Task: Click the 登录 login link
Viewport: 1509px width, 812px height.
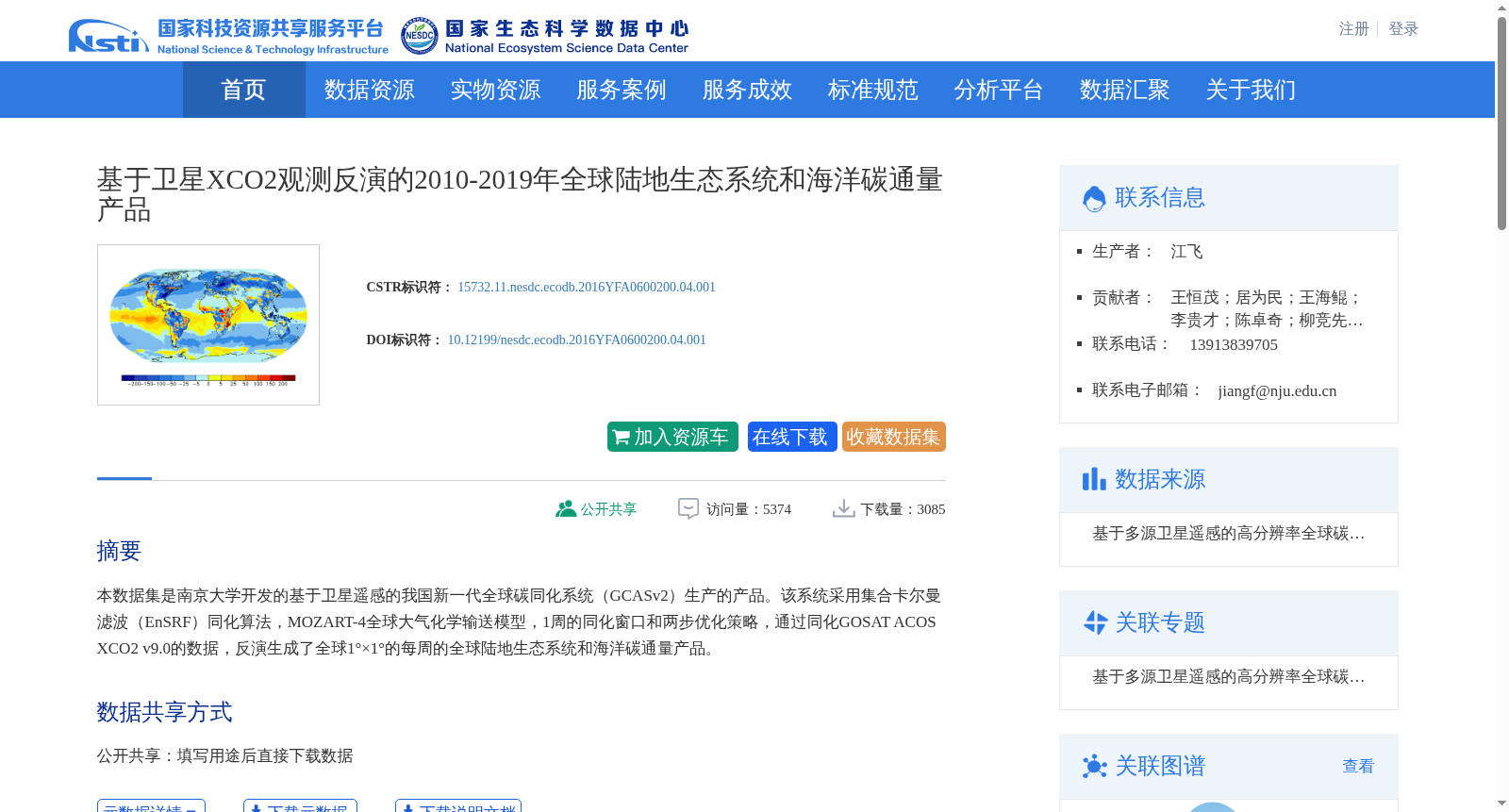Action: 1403,28
